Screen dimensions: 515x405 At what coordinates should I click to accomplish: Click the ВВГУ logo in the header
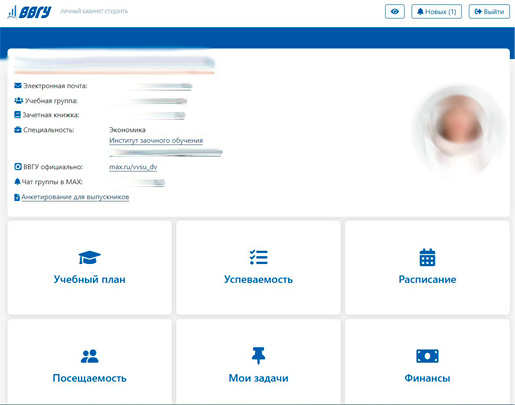click(x=29, y=12)
